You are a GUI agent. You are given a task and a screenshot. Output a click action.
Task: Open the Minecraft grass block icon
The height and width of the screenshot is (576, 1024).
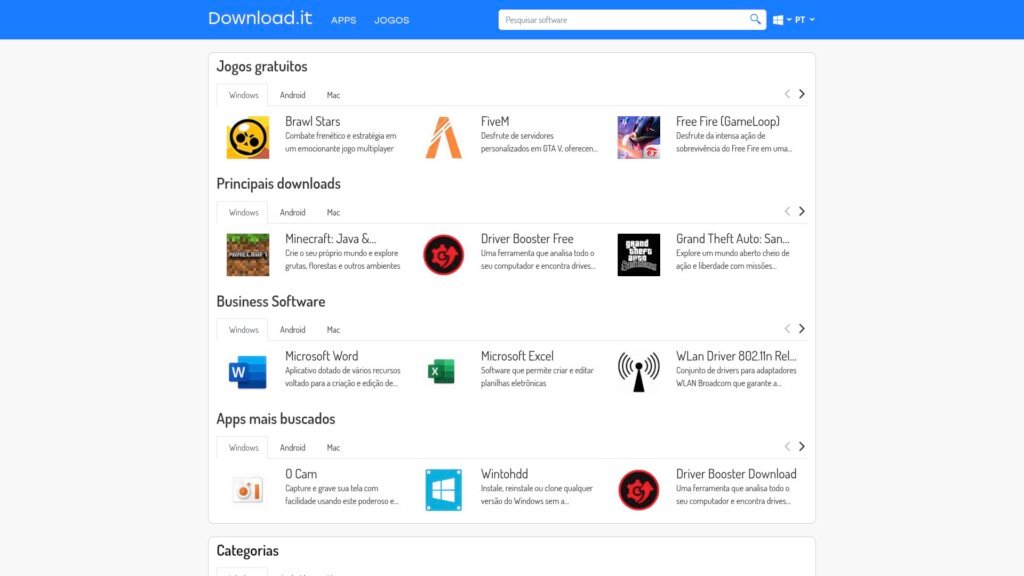248,255
